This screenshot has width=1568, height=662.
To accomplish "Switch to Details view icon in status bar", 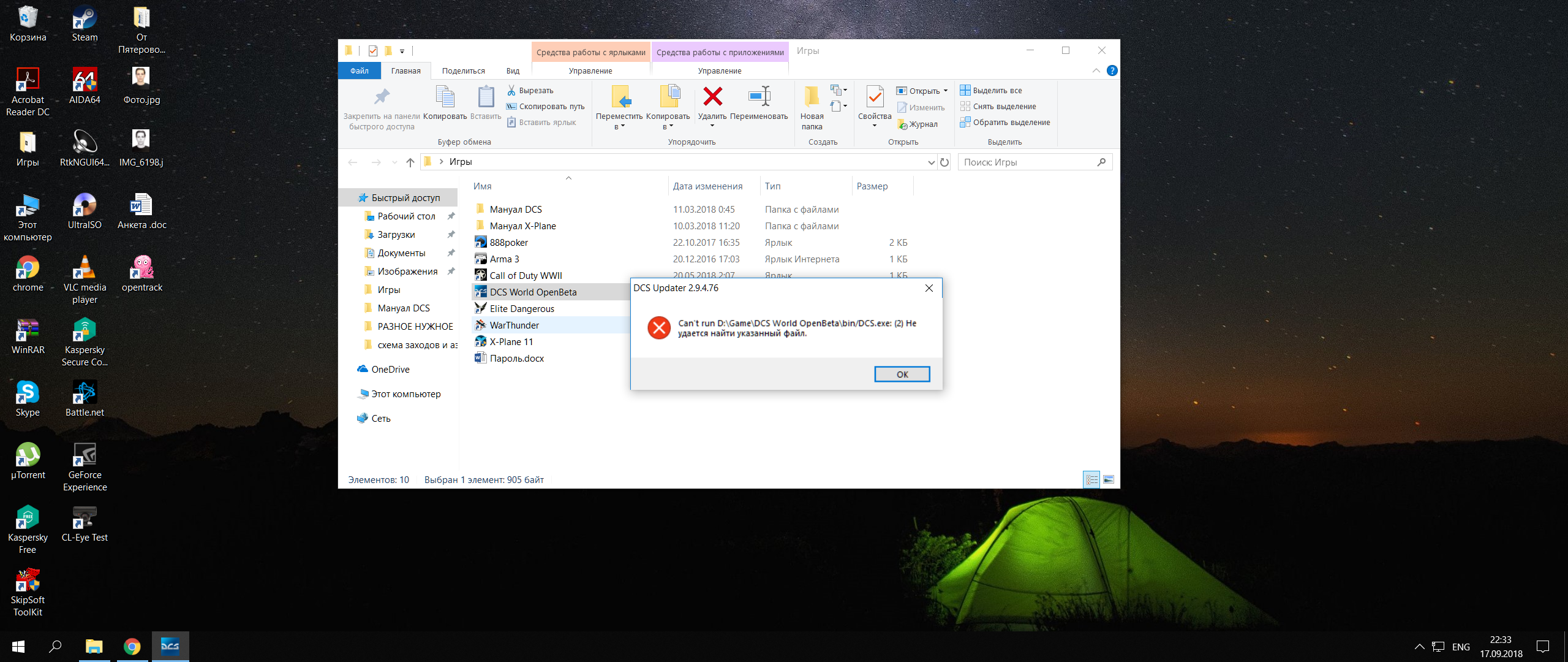I will coord(1091,480).
